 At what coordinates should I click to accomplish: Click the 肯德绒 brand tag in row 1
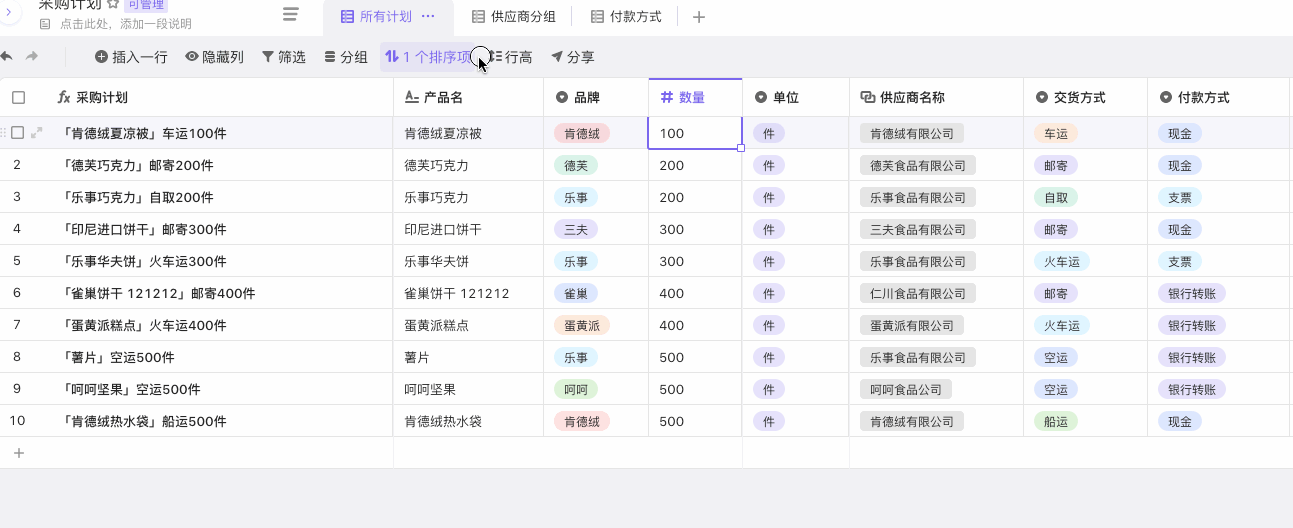(x=582, y=133)
